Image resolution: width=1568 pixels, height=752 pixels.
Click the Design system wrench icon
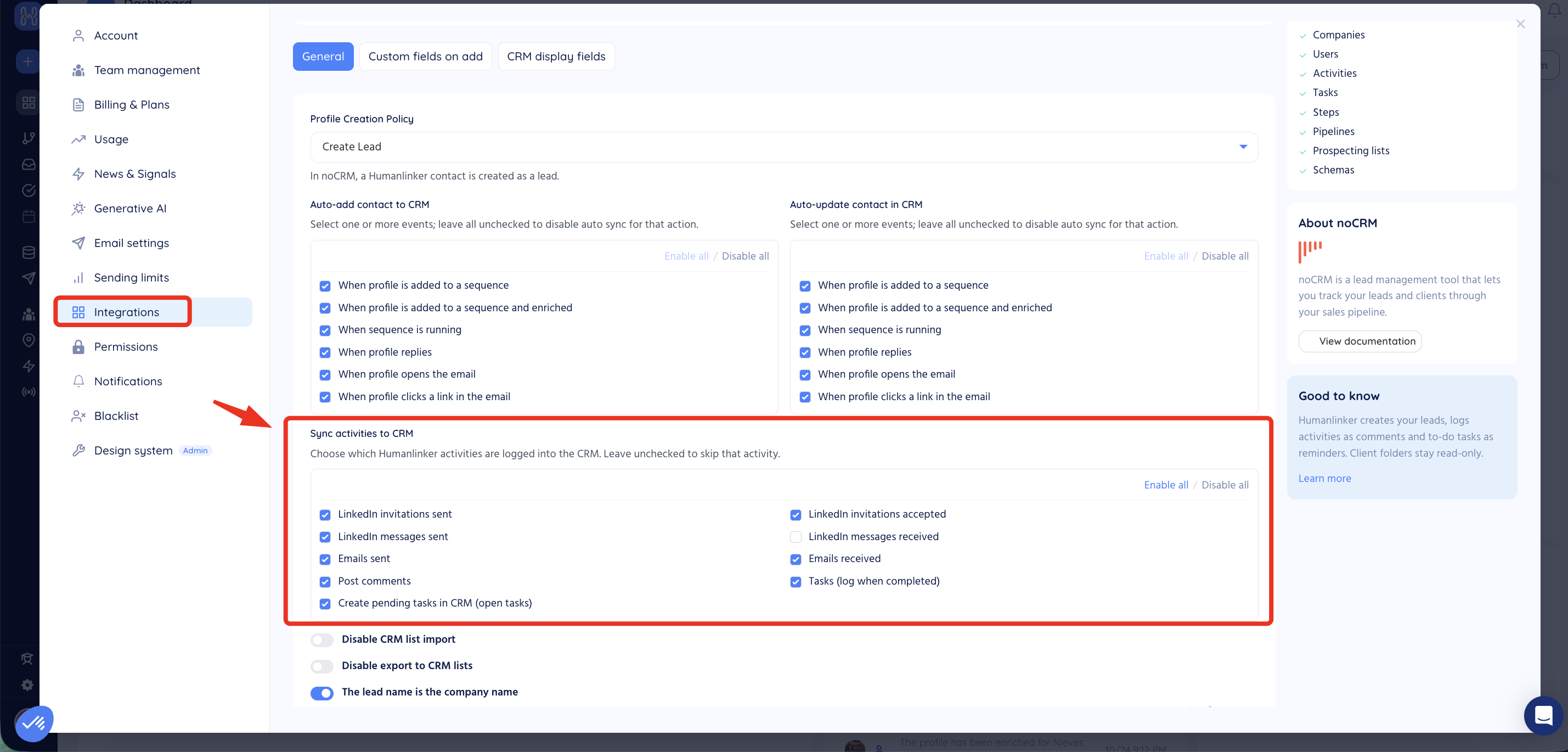[x=78, y=451]
